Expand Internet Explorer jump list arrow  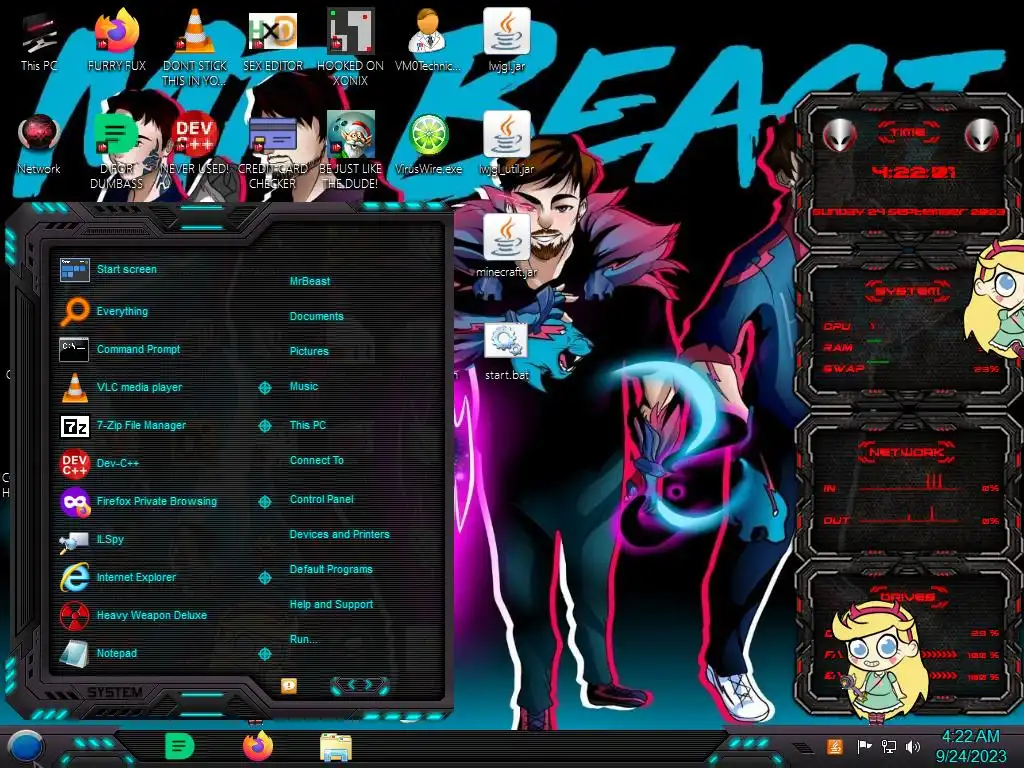264,577
